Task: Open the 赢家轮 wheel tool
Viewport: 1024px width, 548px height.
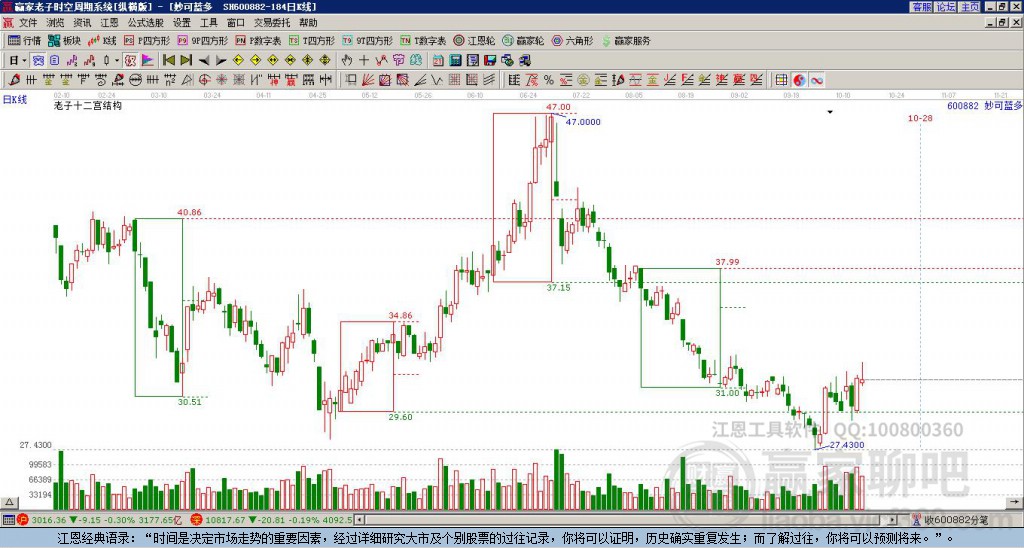Action: pos(523,40)
